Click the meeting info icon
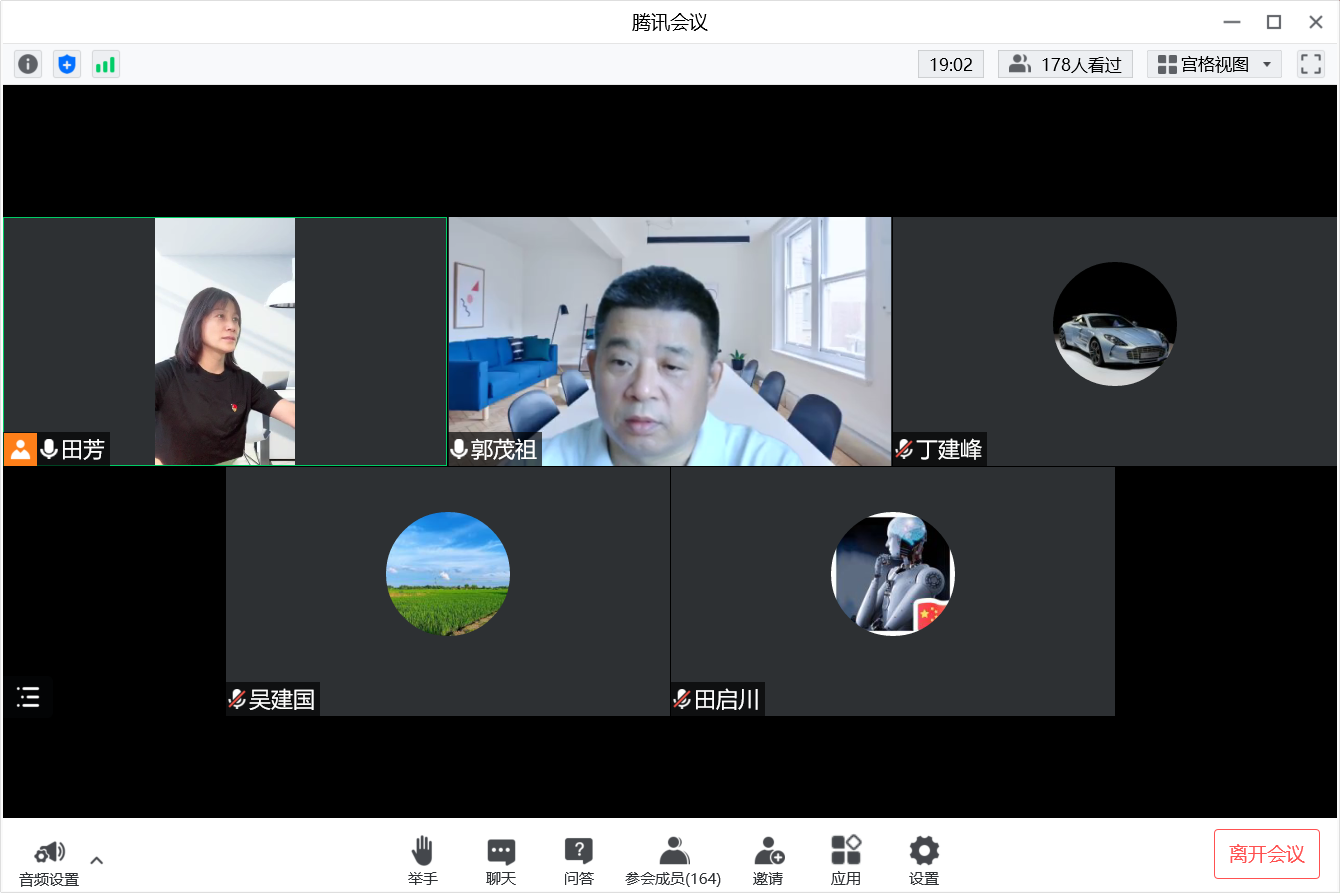The height and width of the screenshot is (893, 1340). tap(28, 64)
